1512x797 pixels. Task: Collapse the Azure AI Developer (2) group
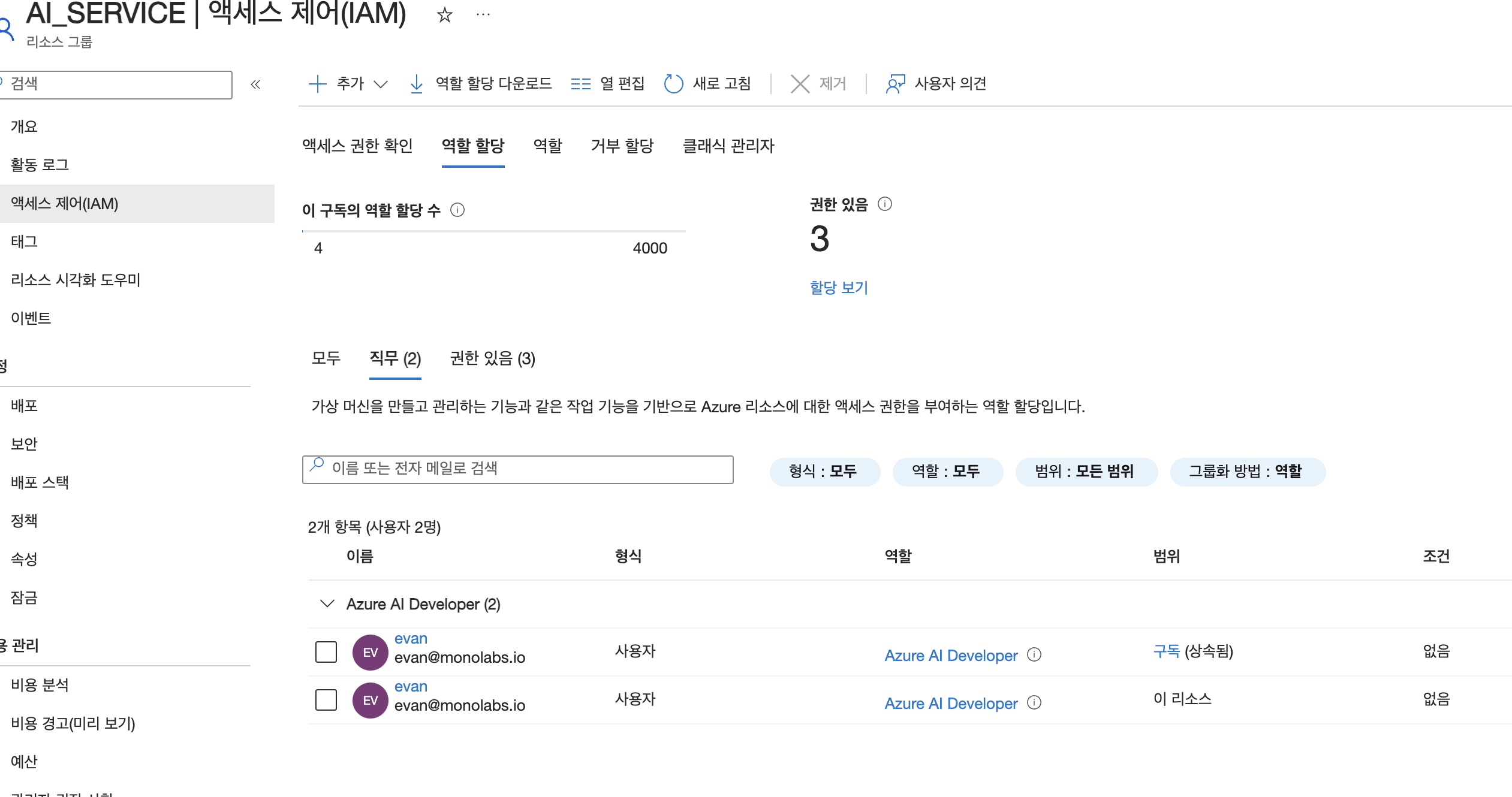(327, 603)
